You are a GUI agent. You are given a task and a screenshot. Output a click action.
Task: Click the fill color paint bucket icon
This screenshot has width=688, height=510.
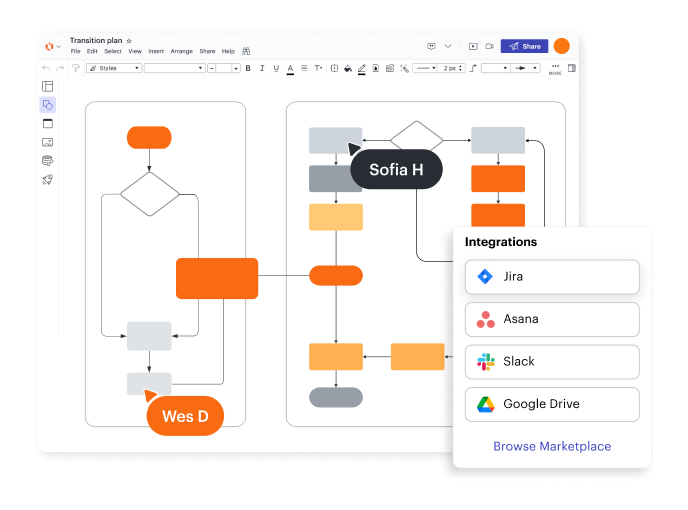347,68
